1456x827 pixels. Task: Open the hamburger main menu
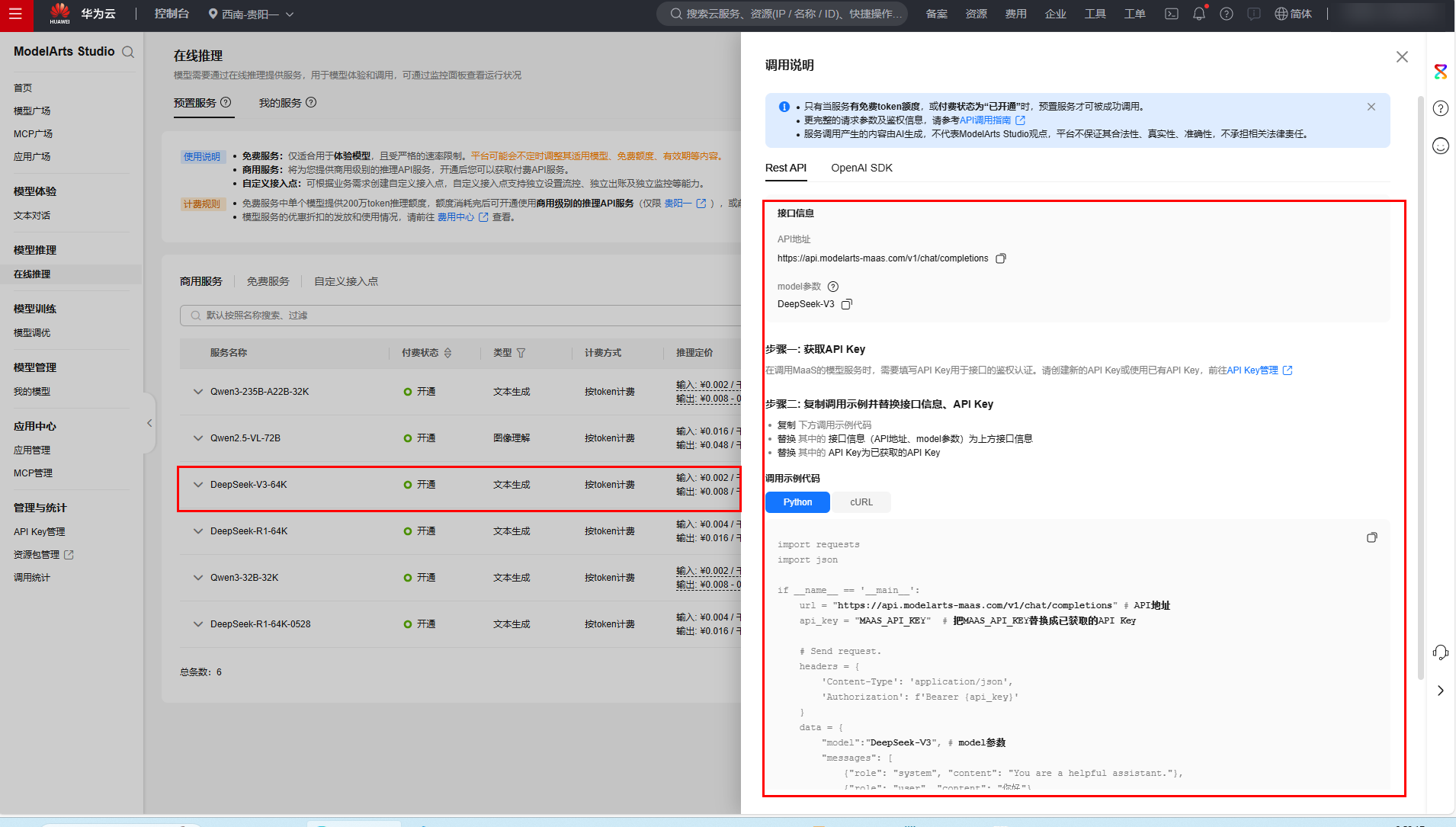click(15, 14)
